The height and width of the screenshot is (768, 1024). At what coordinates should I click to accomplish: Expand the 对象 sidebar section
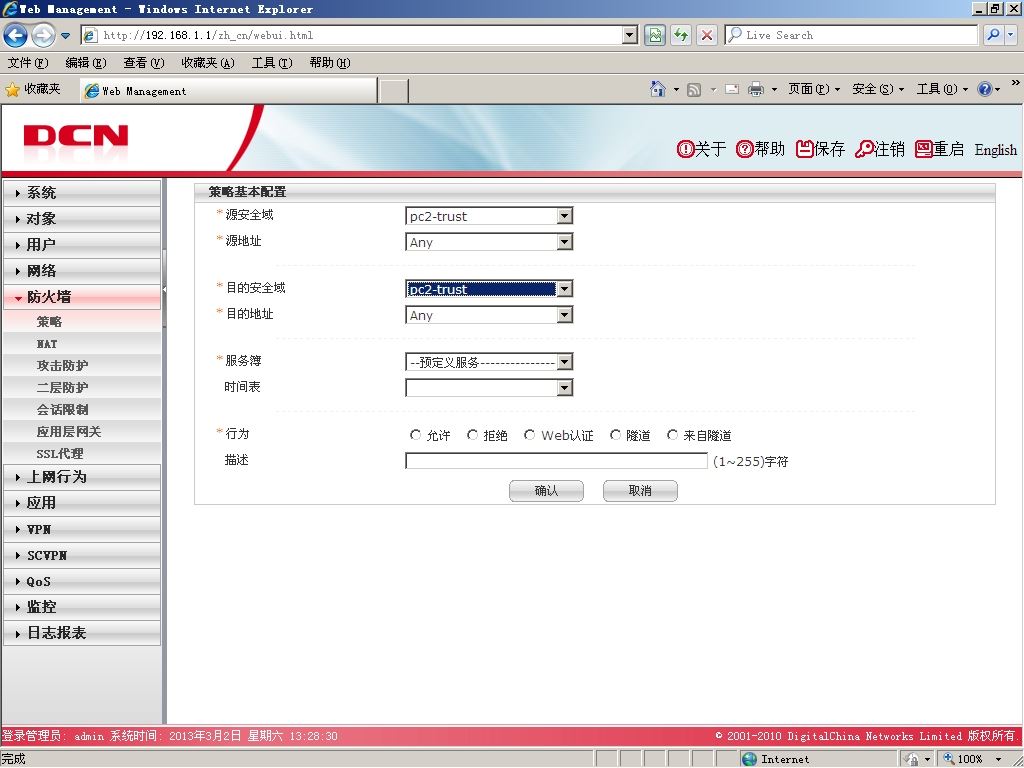pyautogui.click(x=82, y=219)
